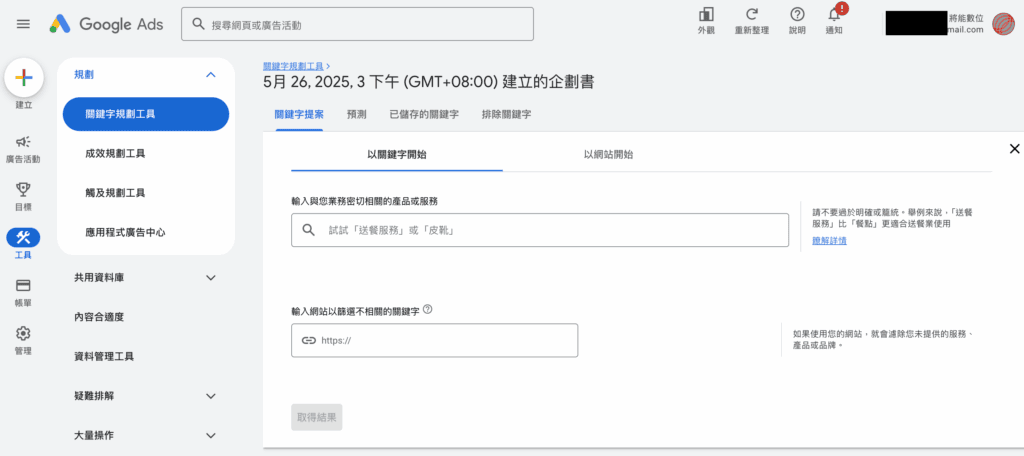Click the plan title 建立的企劃書
This screenshot has height=456, width=1024.
[428, 83]
